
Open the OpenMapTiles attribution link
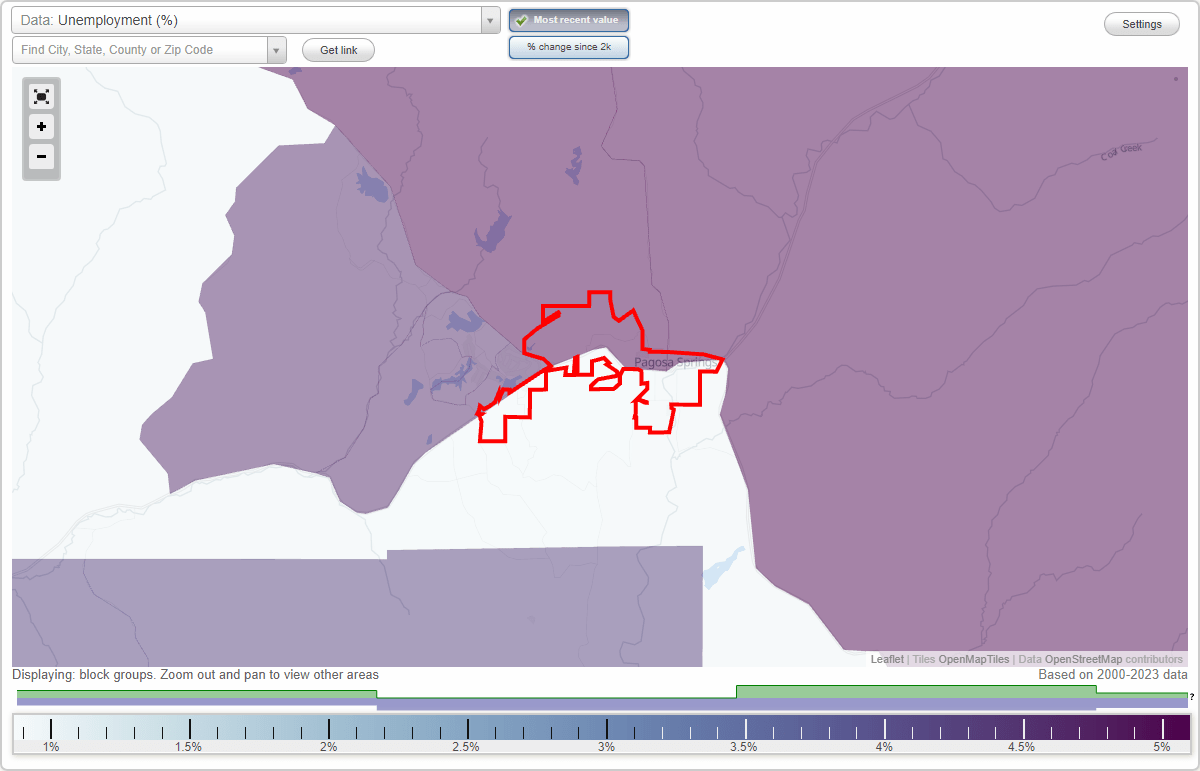point(973,660)
